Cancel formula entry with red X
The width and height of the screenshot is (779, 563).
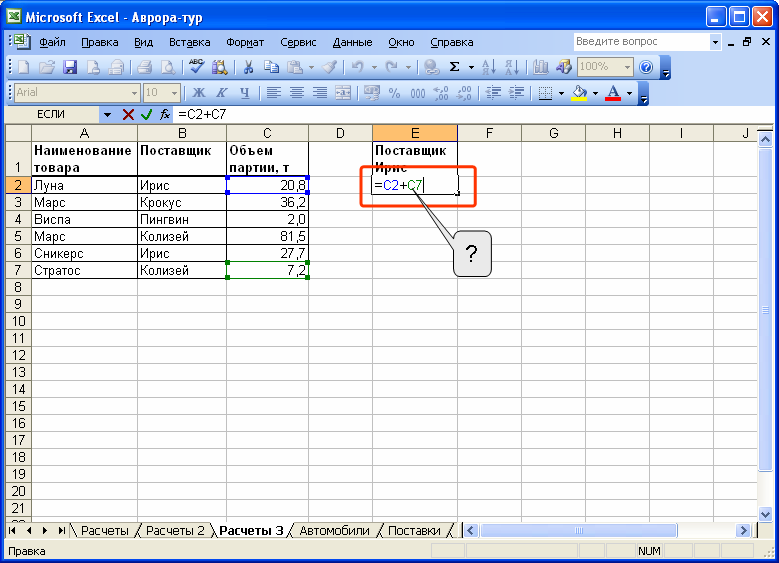pos(128,115)
